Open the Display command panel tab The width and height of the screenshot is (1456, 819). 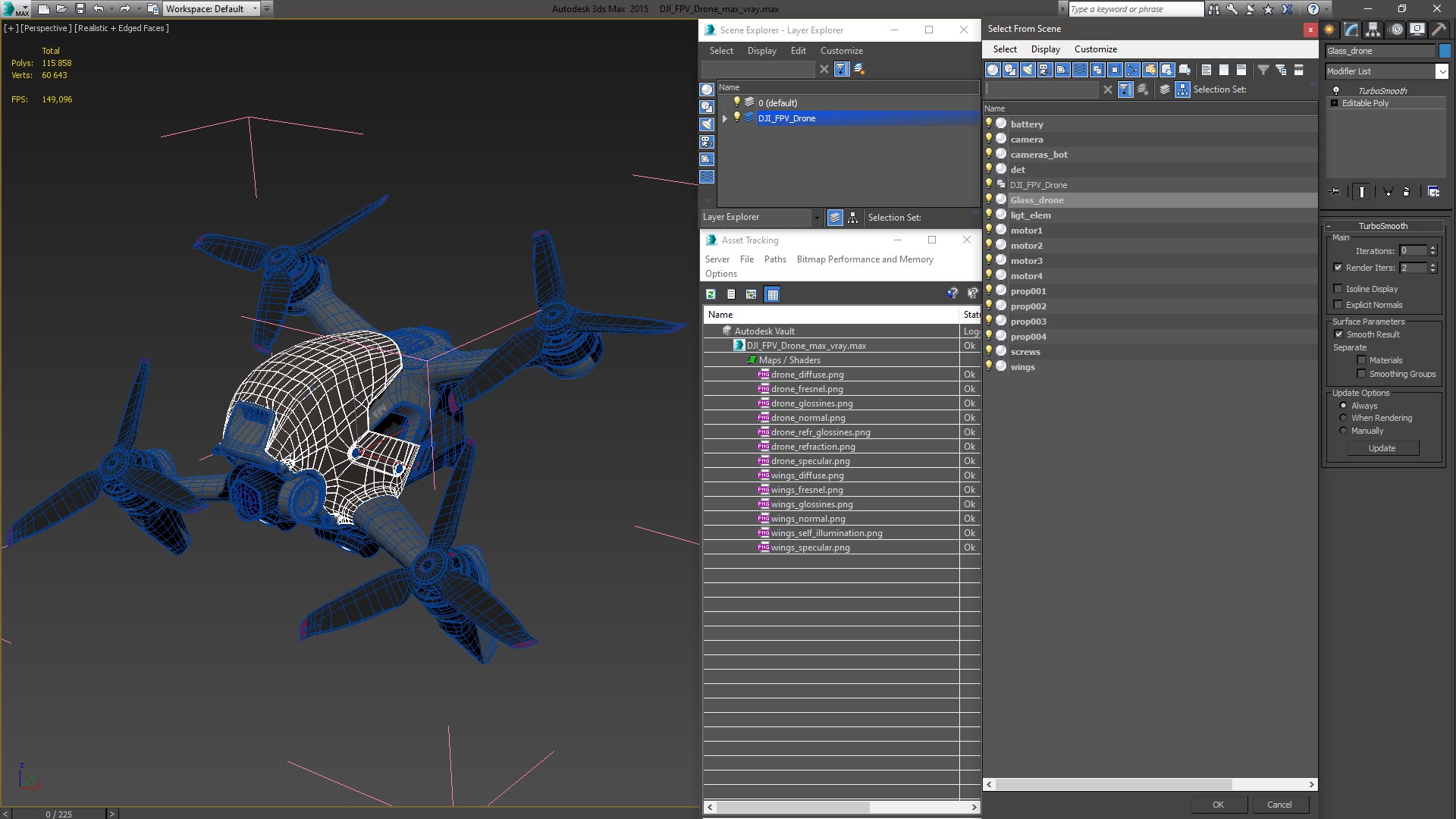pyautogui.click(x=1417, y=30)
